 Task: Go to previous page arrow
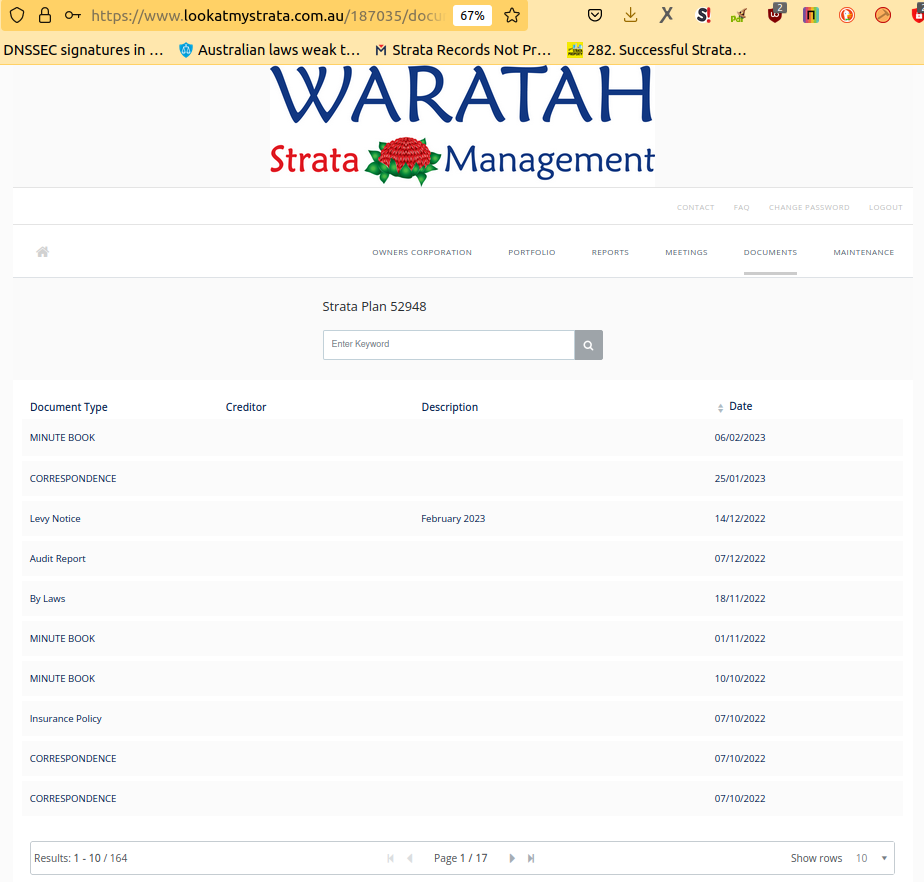click(x=410, y=858)
